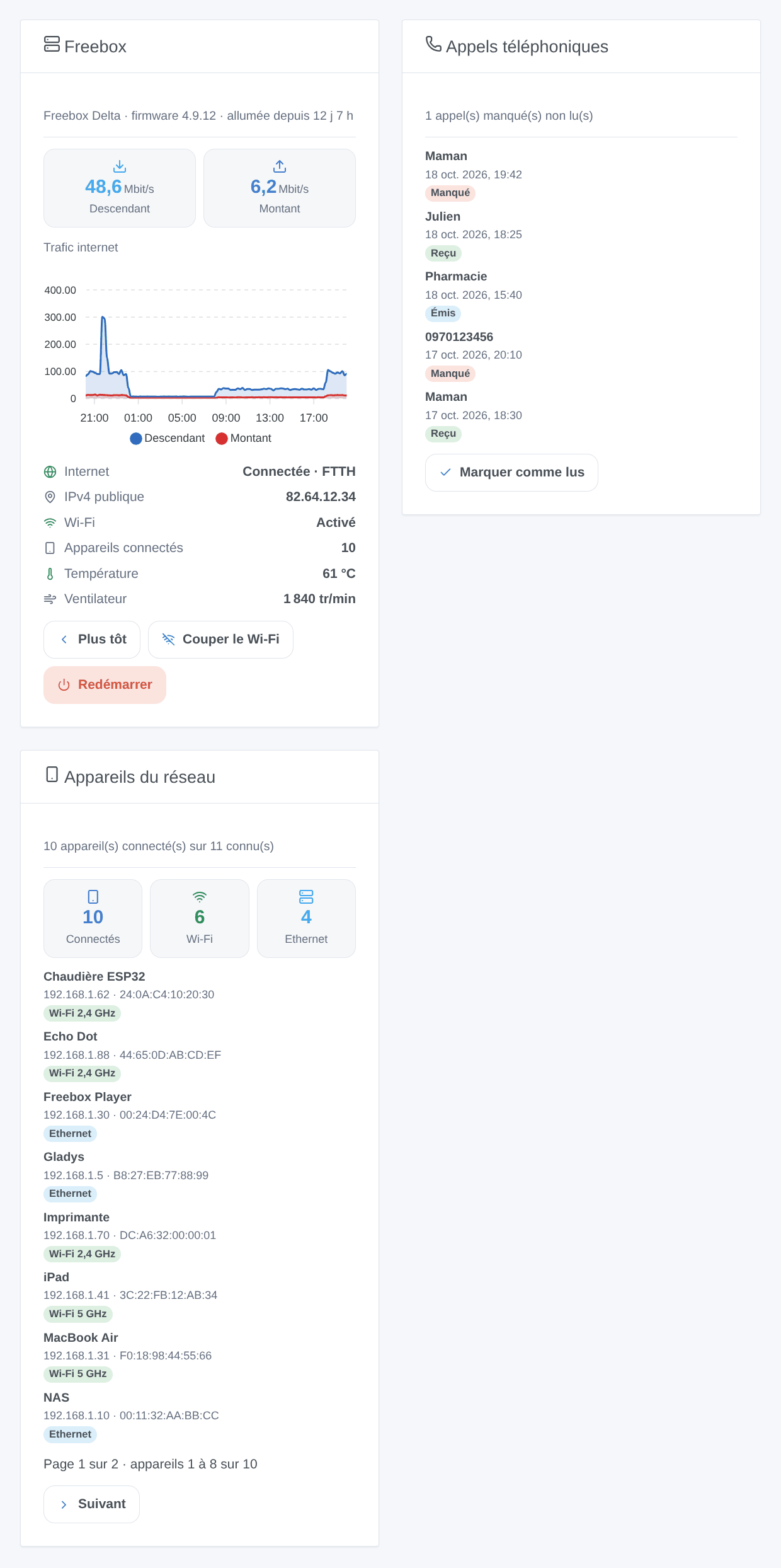Click the Page 1 sur 2 pagination text
Image resolution: width=781 pixels, height=1568 pixels.
coord(151,1465)
